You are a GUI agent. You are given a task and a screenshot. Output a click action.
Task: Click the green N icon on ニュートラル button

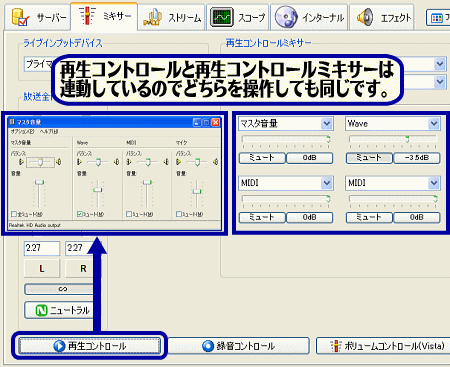click(x=41, y=310)
